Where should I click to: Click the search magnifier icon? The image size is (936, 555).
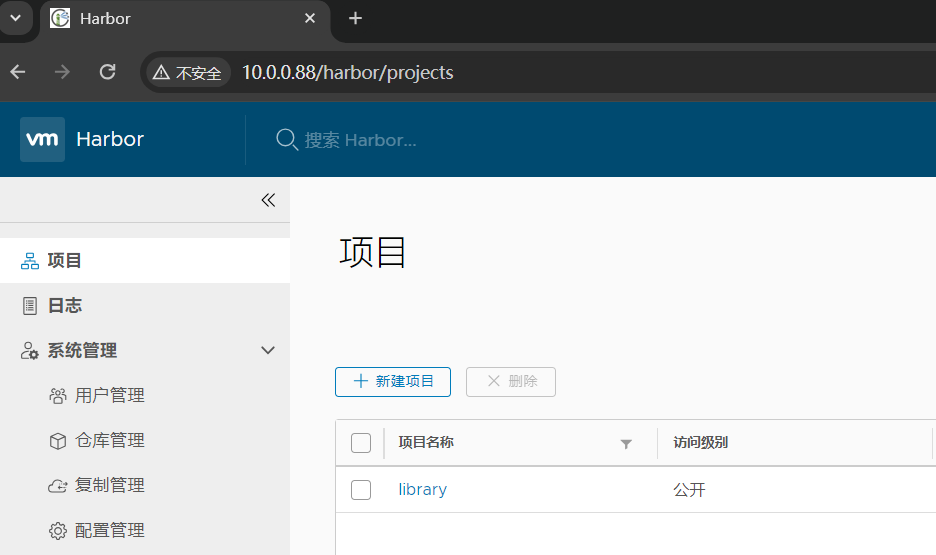click(x=287, y=139)
